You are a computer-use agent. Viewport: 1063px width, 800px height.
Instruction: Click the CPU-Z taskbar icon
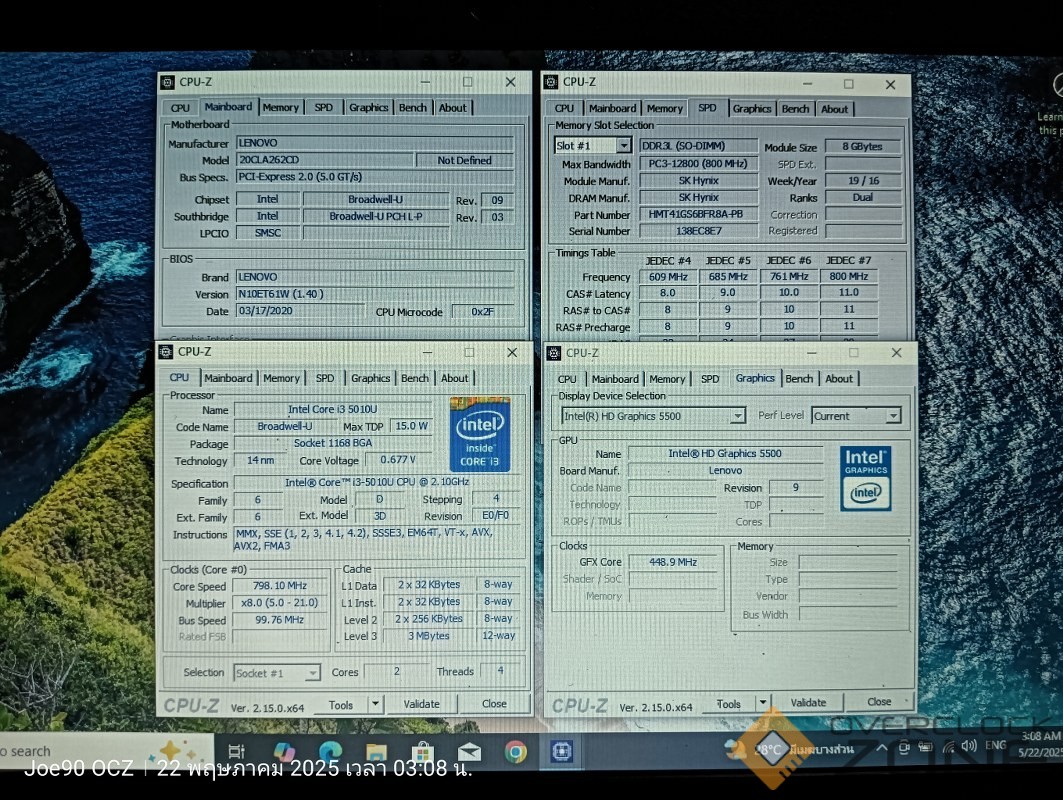coord(561,751)
